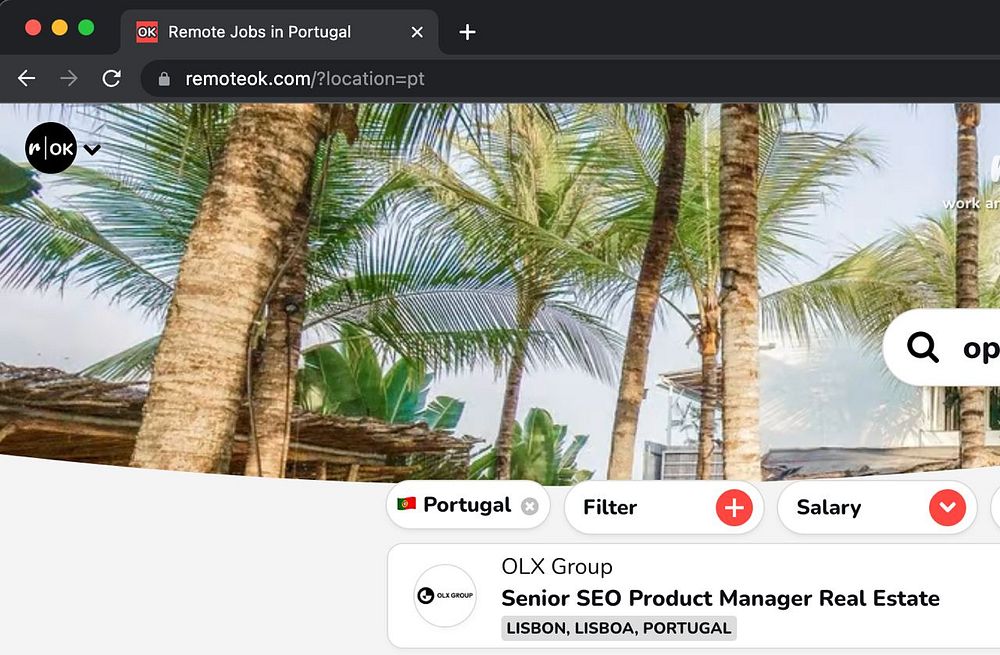Click the Remote OK favicon in tab
This screenshot has width=1000, height=655.
(147, 32)
